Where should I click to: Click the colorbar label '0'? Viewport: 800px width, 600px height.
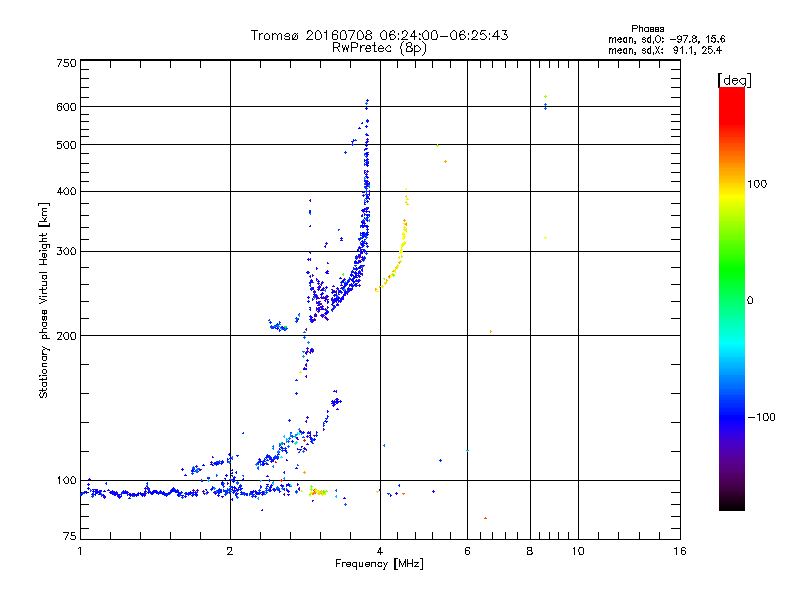[750, 300]
